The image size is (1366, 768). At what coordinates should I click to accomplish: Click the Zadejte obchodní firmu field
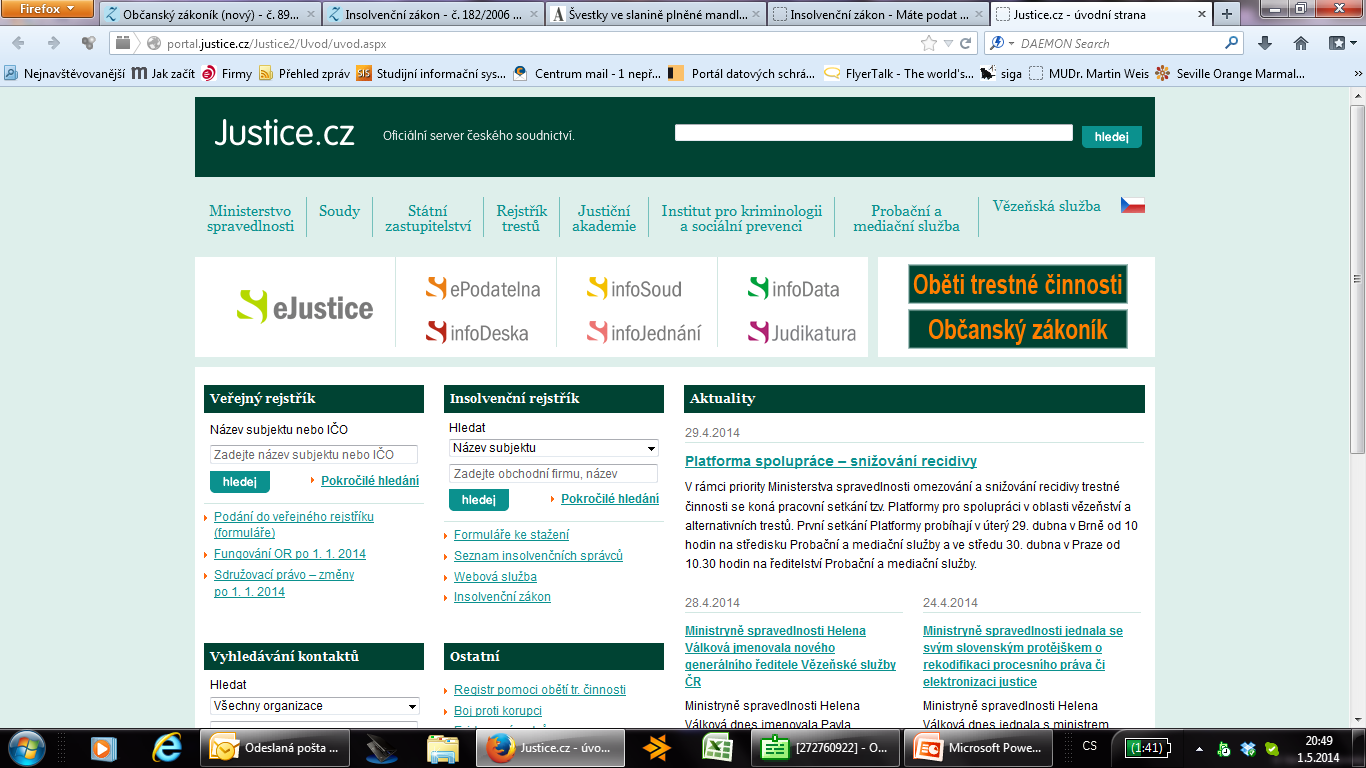click(553, 473)
